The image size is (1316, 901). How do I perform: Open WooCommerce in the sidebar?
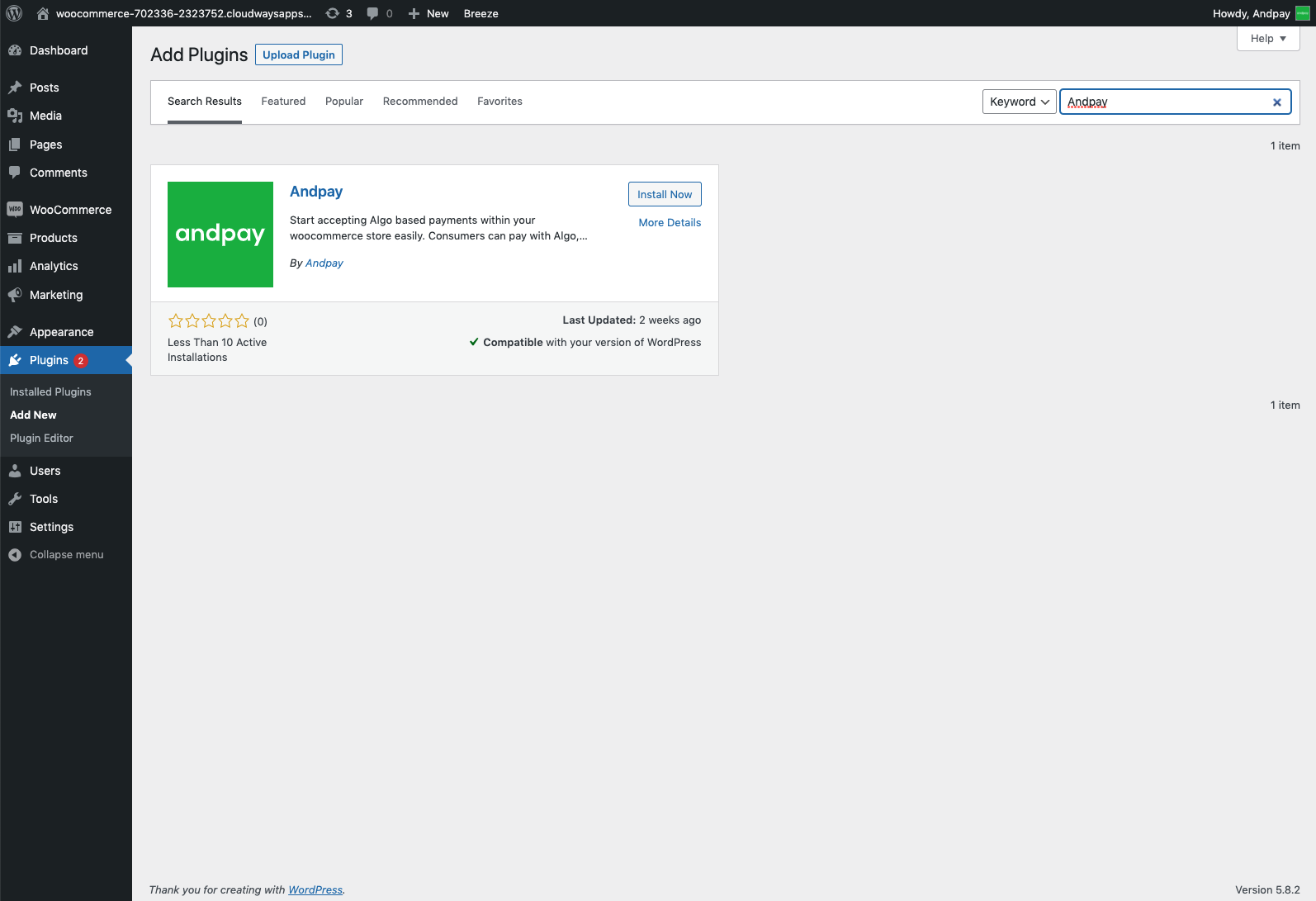tap(70, 210)
